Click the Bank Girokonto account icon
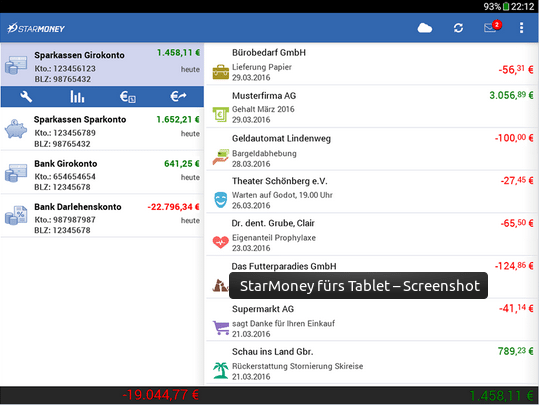 point(16,173)
